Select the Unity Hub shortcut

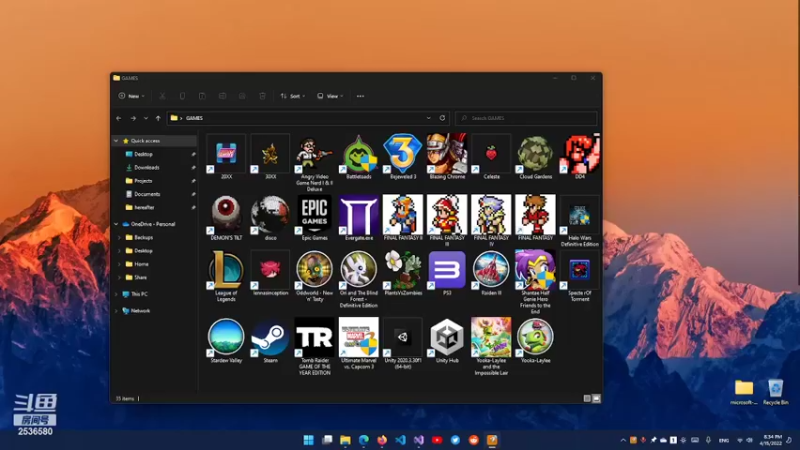447,340
